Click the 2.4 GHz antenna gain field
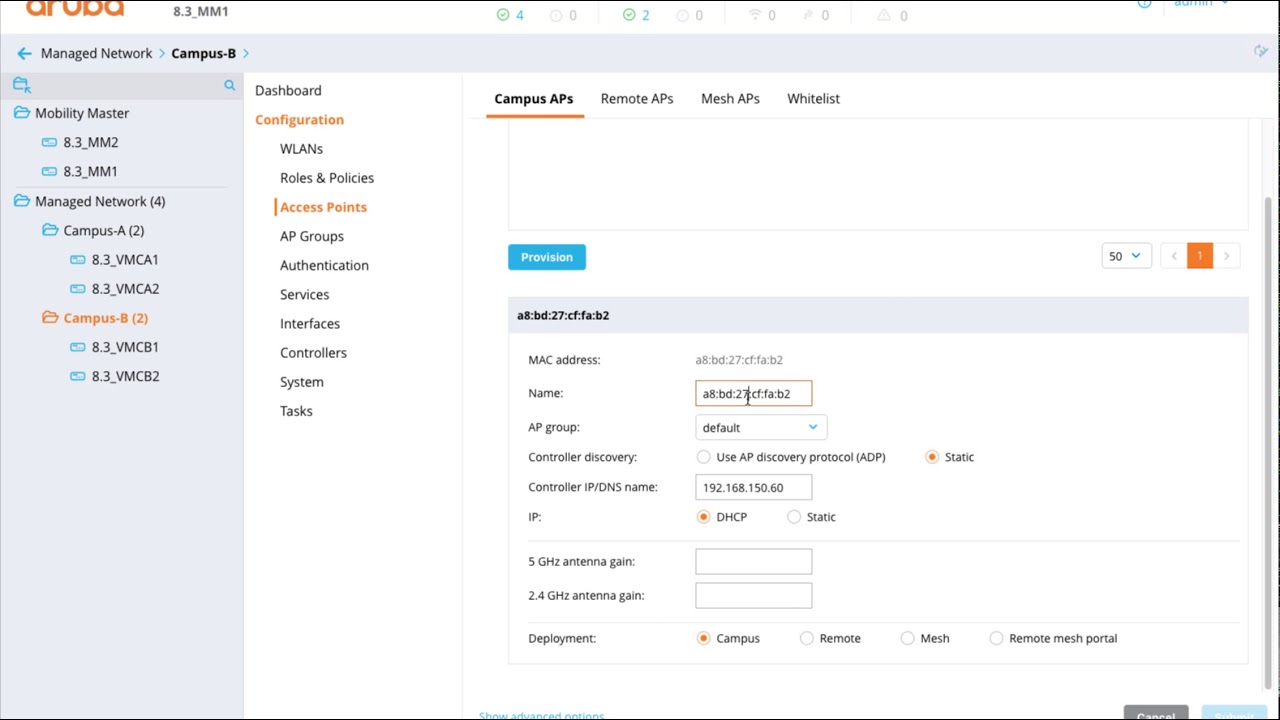Image resolution: width=1280 pixels, height=720 pixels. [x=754, y=595]
